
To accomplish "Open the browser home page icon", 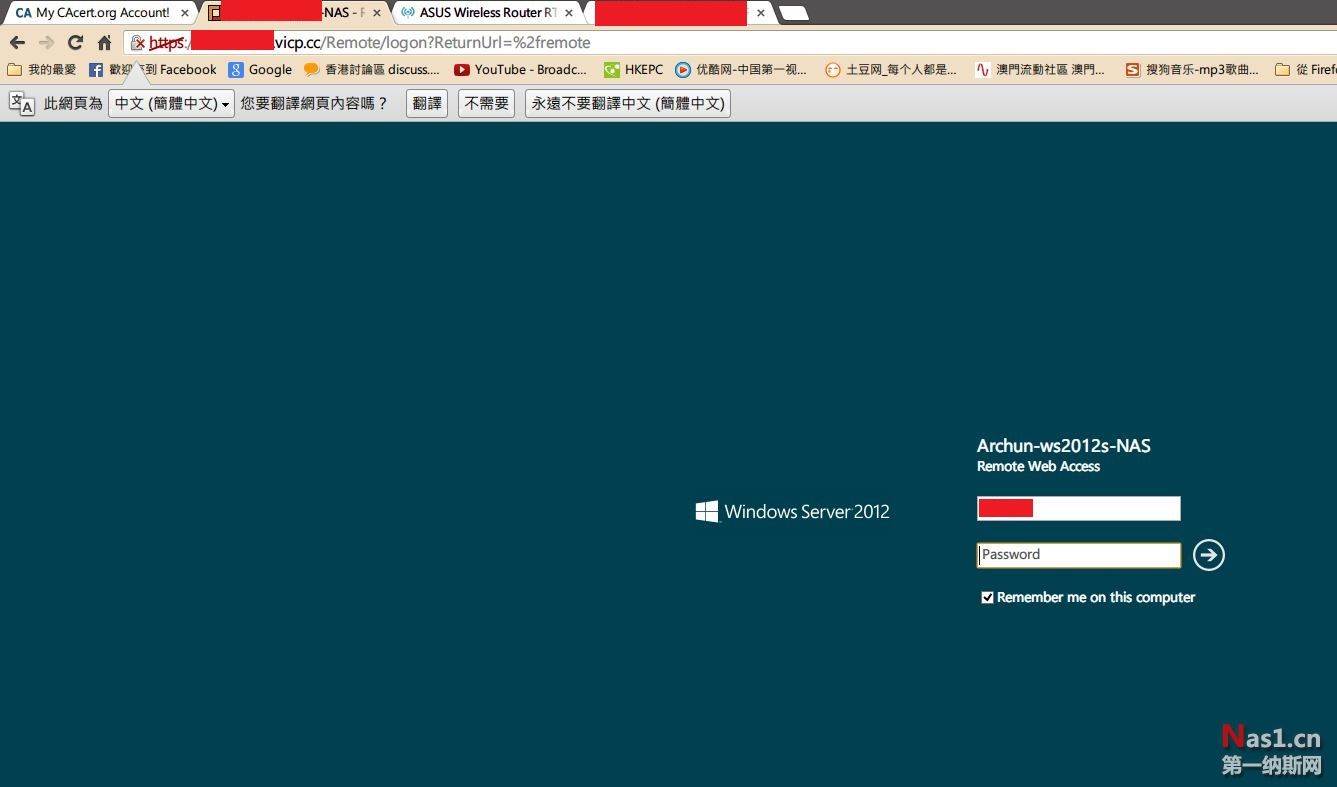I will click(104, 43).
